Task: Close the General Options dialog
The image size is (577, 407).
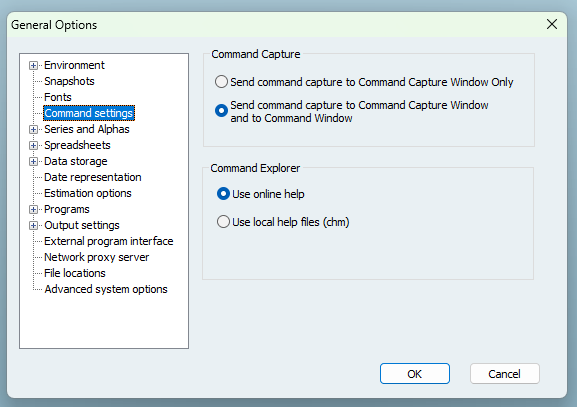Action: (552, 24)
